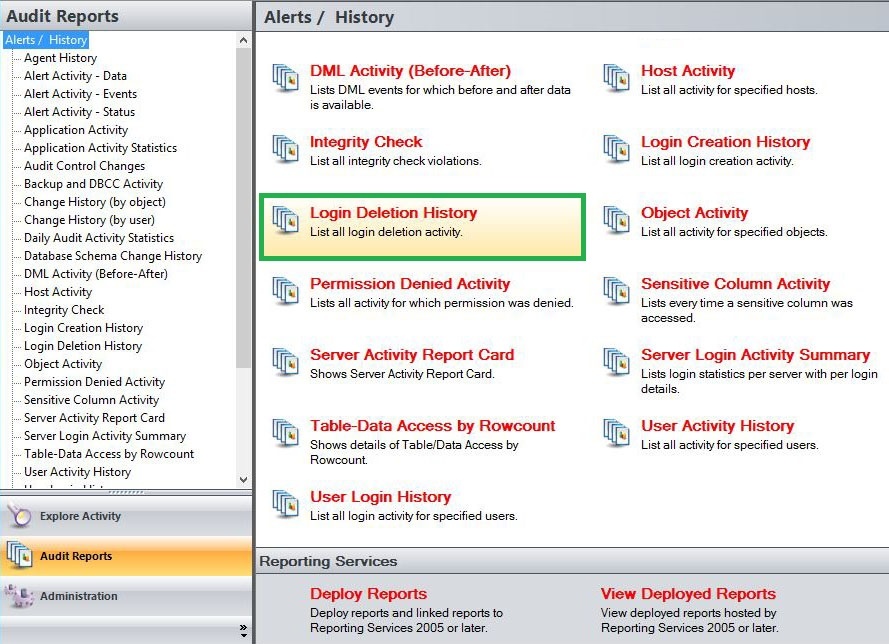Open the Table-Data Access by Rowcount heading link
The image size is (889, 644).
tap(433, 426)
